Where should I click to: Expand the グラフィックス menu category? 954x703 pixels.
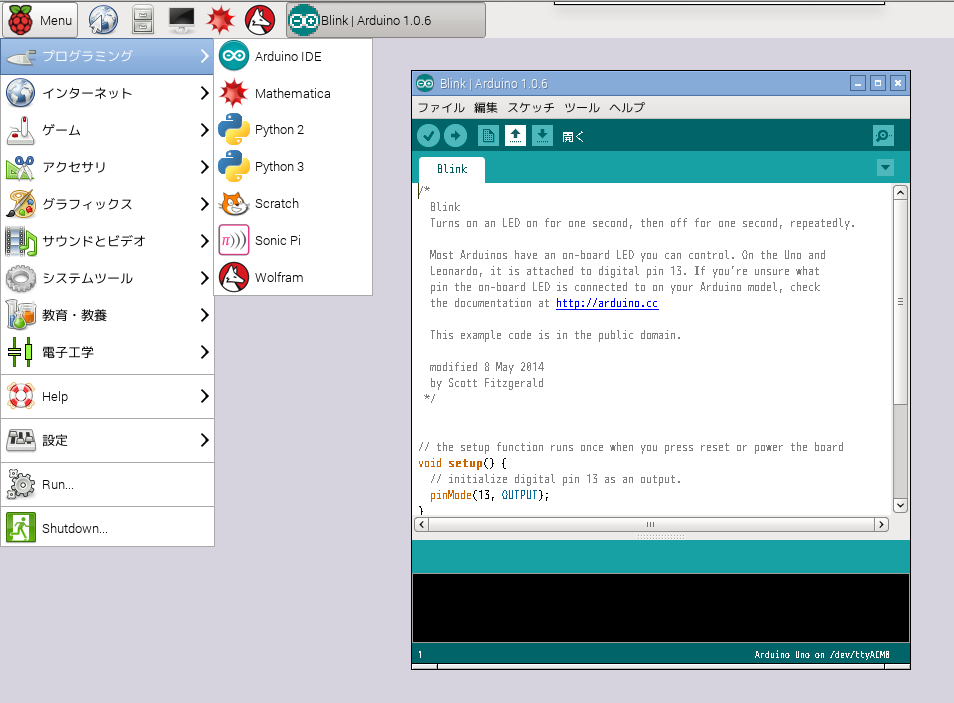point(107,203)
